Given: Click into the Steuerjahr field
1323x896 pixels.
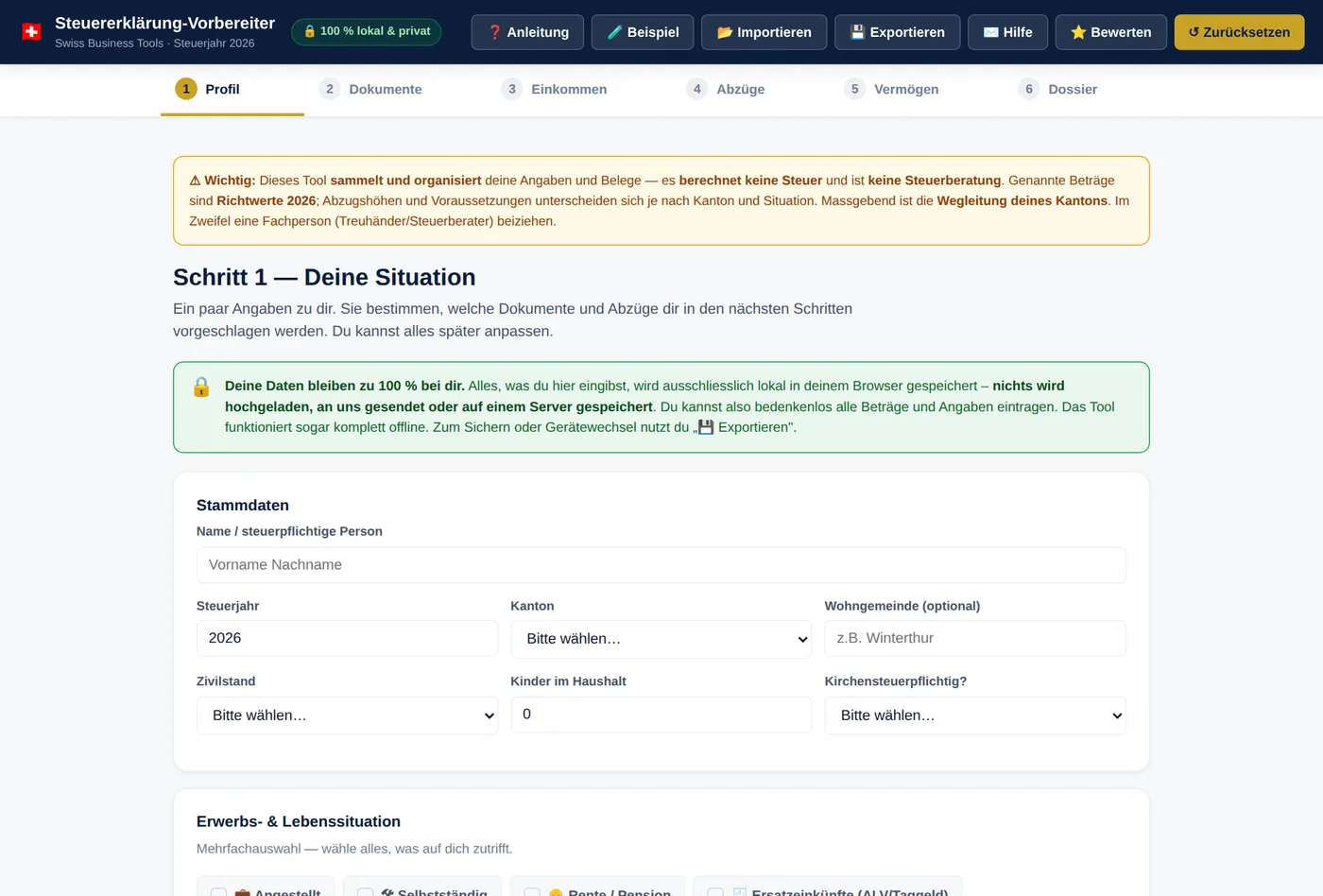Looking at the screenshot, I should point(347,638).
